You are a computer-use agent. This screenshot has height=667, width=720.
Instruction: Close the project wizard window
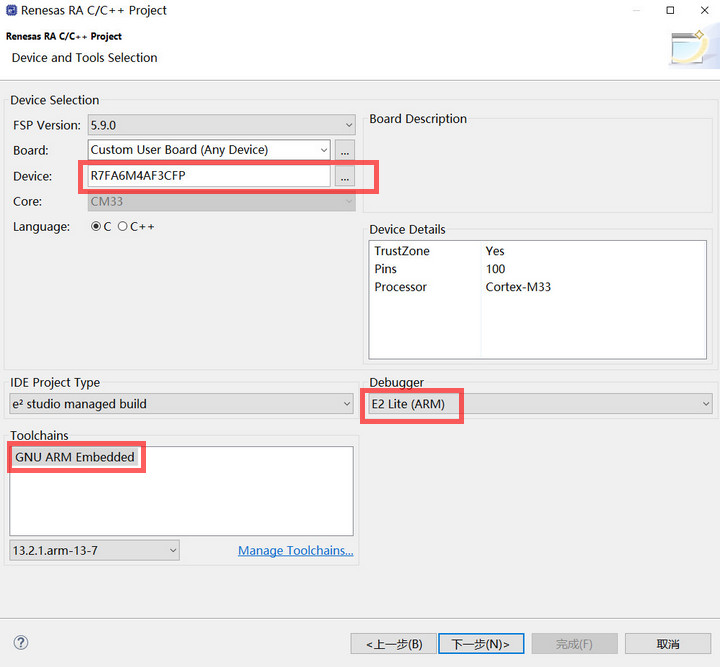click(704, 10)
